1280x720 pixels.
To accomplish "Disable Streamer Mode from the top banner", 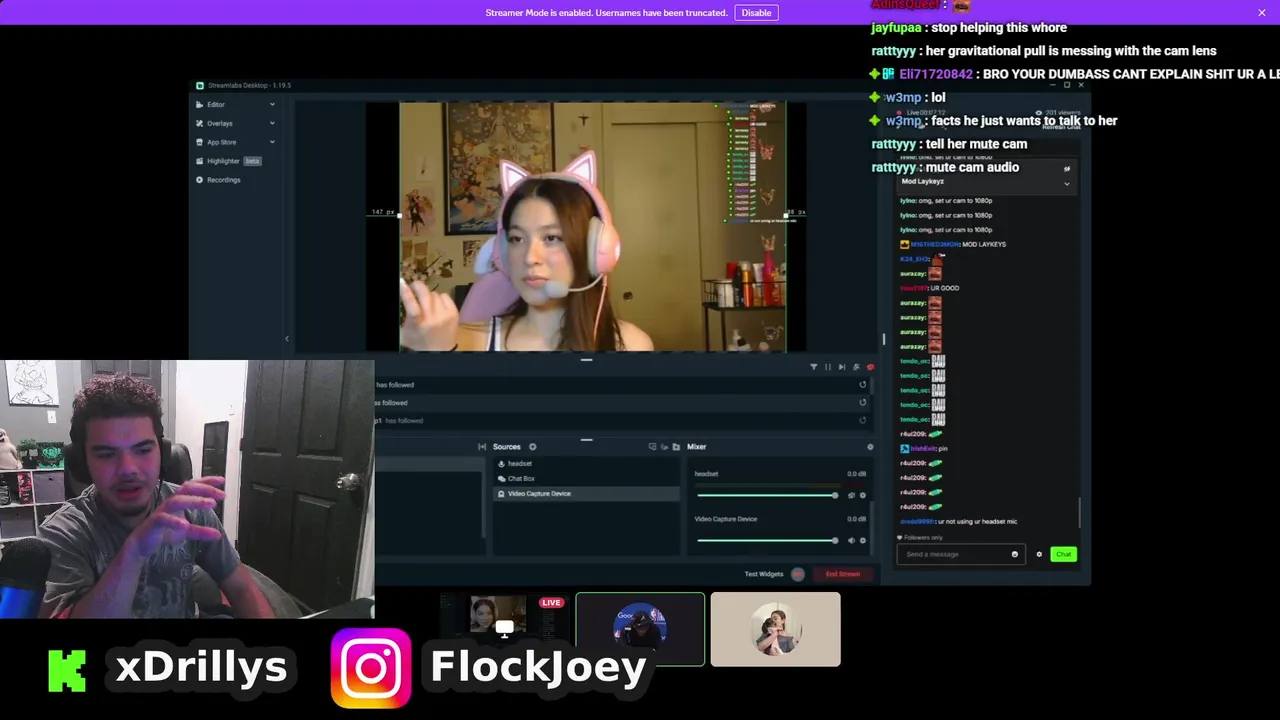I will click(x=756, y=13).
